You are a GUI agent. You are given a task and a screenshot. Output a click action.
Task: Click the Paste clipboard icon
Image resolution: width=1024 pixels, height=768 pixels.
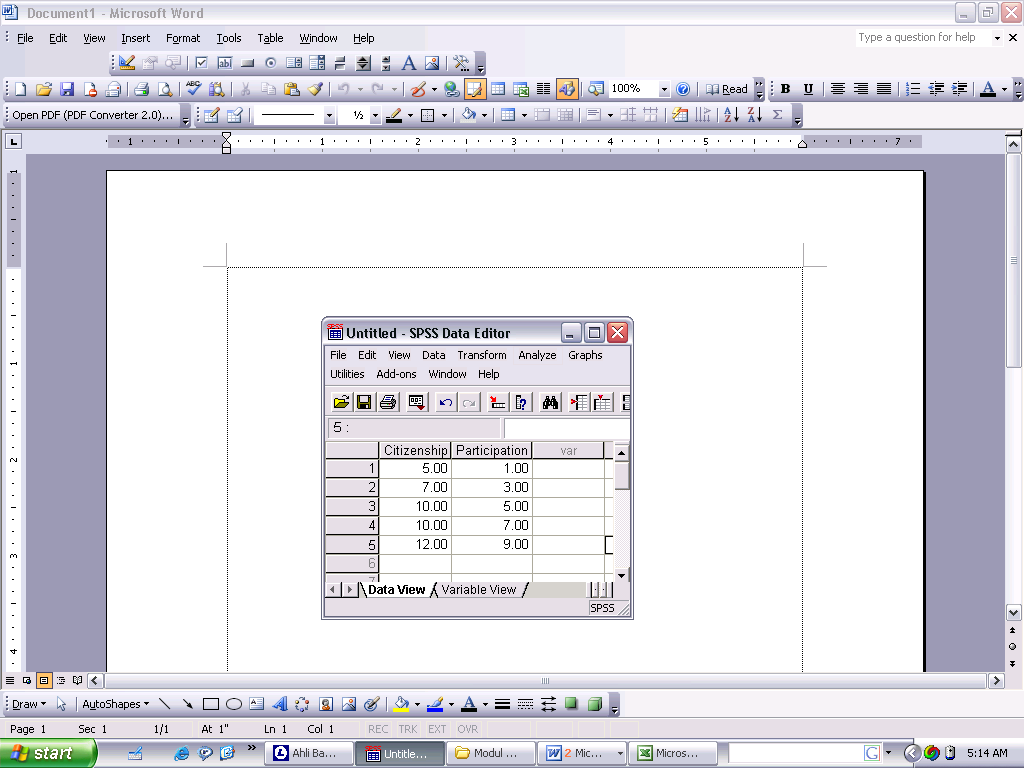tap(291, 89)
